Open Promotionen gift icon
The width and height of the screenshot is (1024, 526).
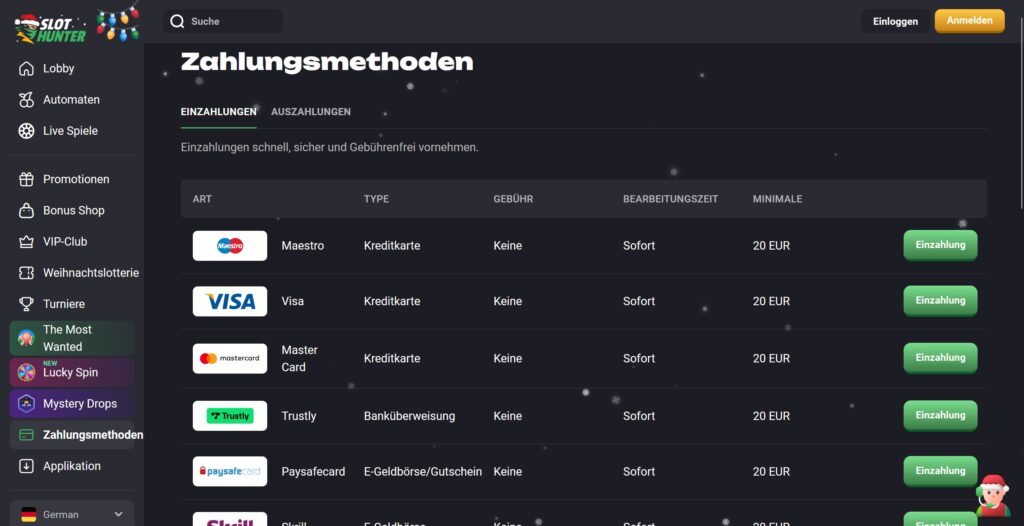pyautogui.click(x=27, y=180)
